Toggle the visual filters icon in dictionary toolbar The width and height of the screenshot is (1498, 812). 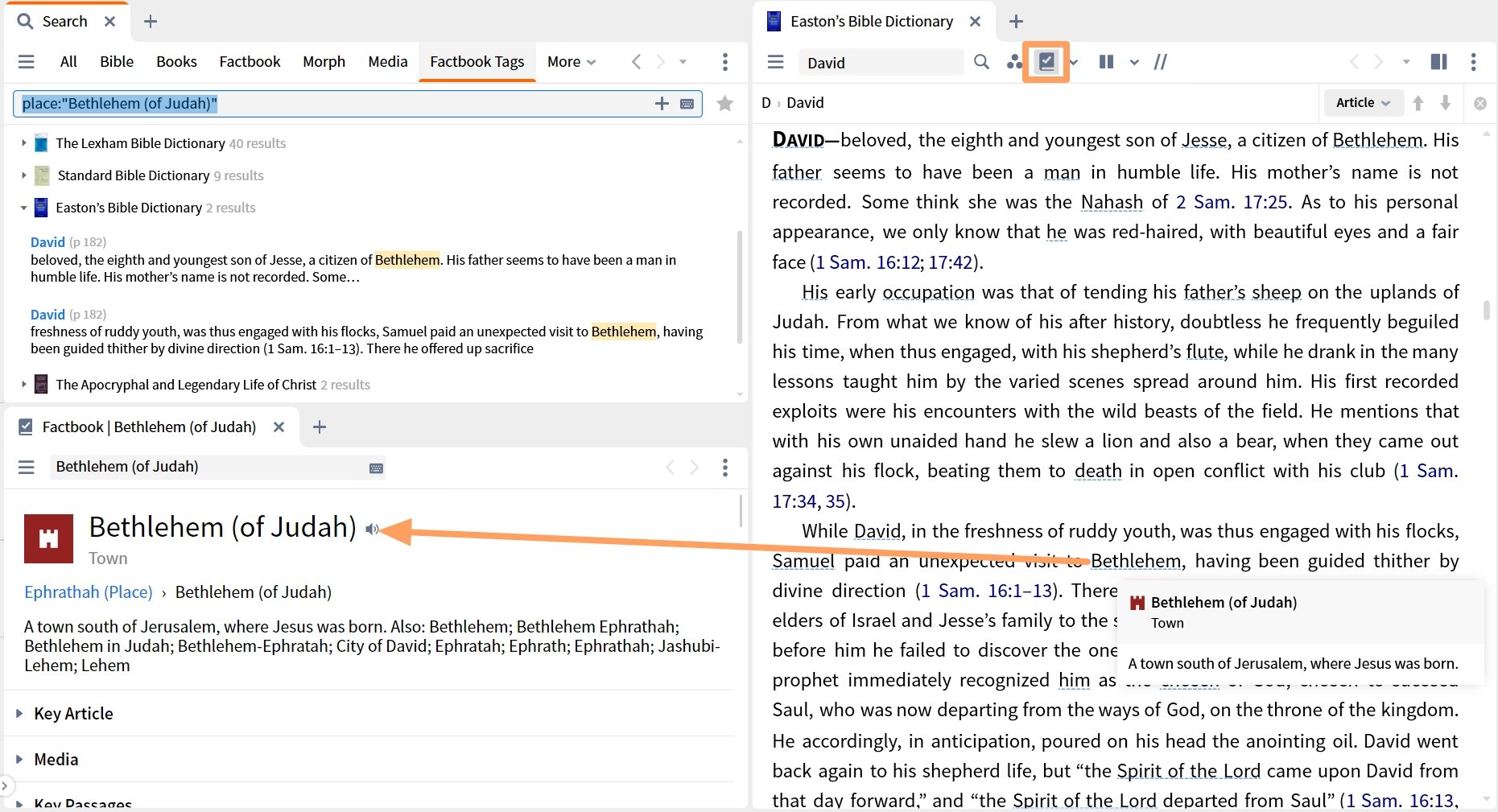coord(1013,62)
